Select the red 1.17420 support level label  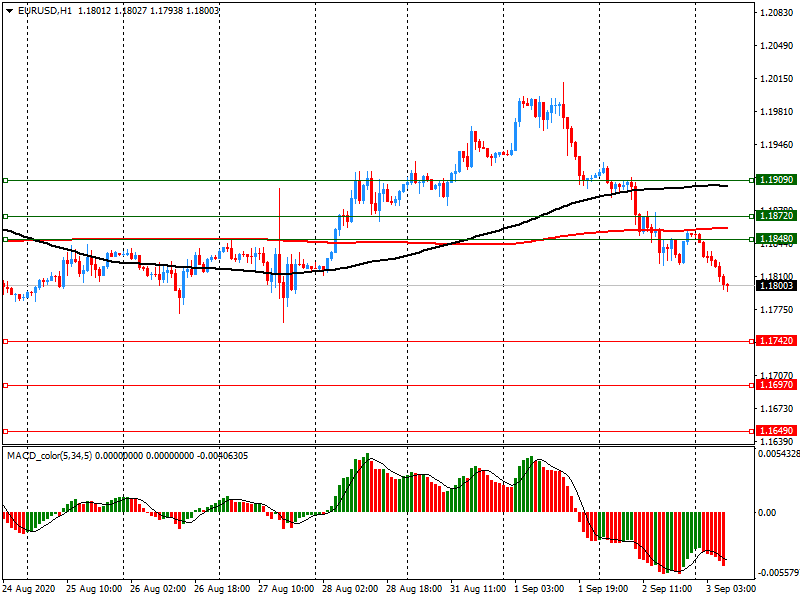point(776,341)
